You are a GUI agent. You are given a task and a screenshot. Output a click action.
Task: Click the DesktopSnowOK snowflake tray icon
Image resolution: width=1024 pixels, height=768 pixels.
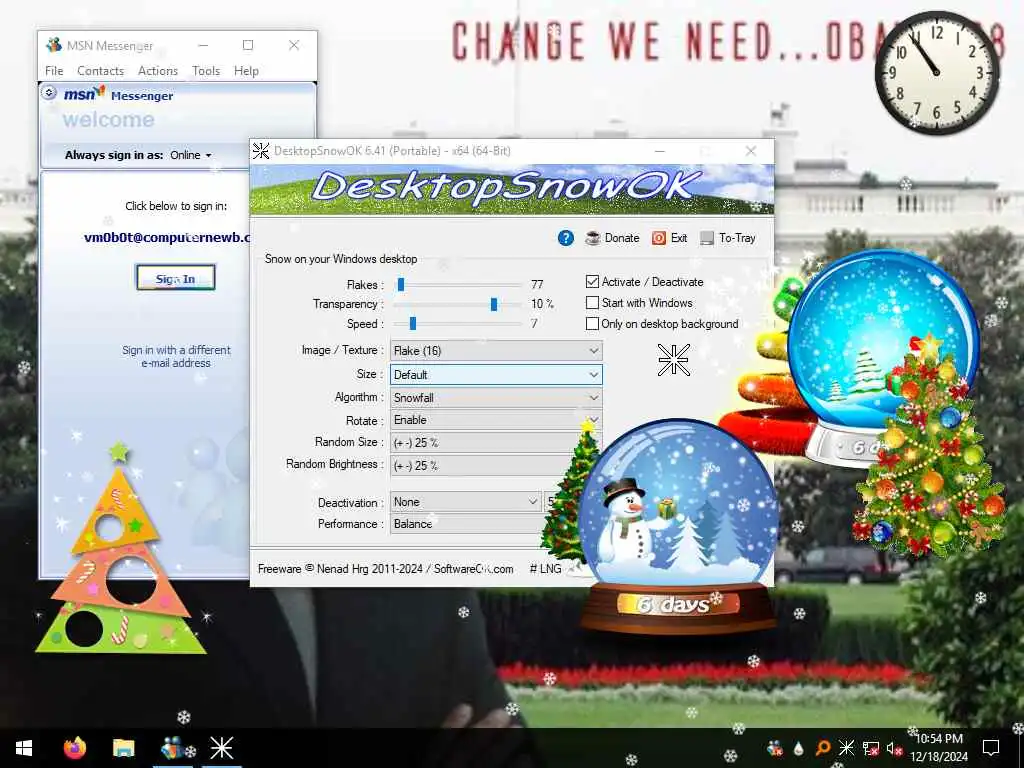click(846, 748)
